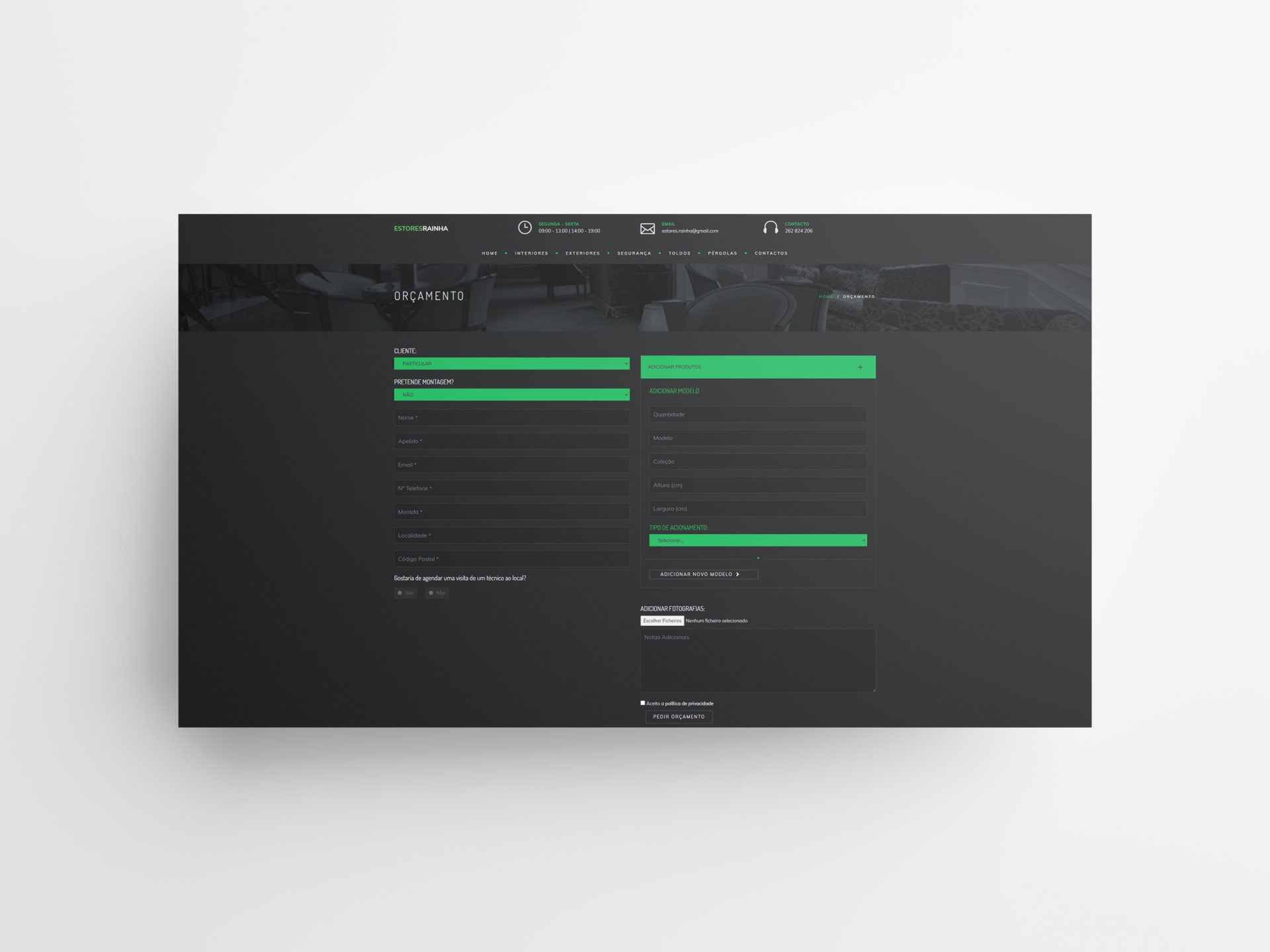Click the clock/hours icon in header
This screenshot has width=1270, height=952.
click(524, 227)
